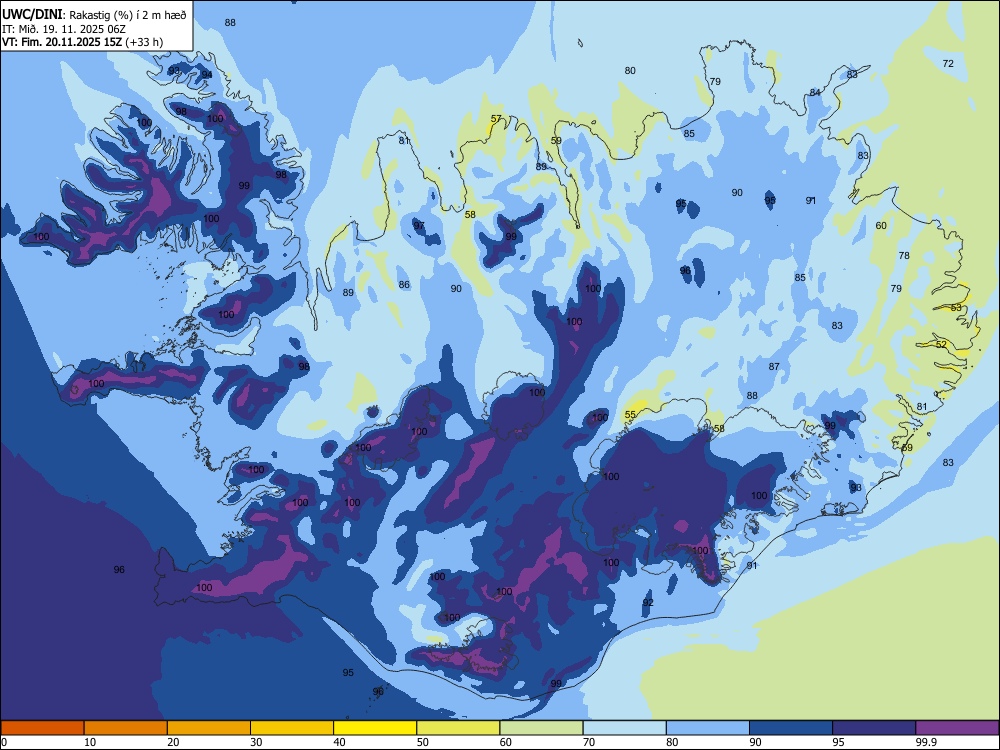This screenshot has height=750, width=1000.
Task: Click the map value 87 in the east interior
Action: (x=774, y=367)
